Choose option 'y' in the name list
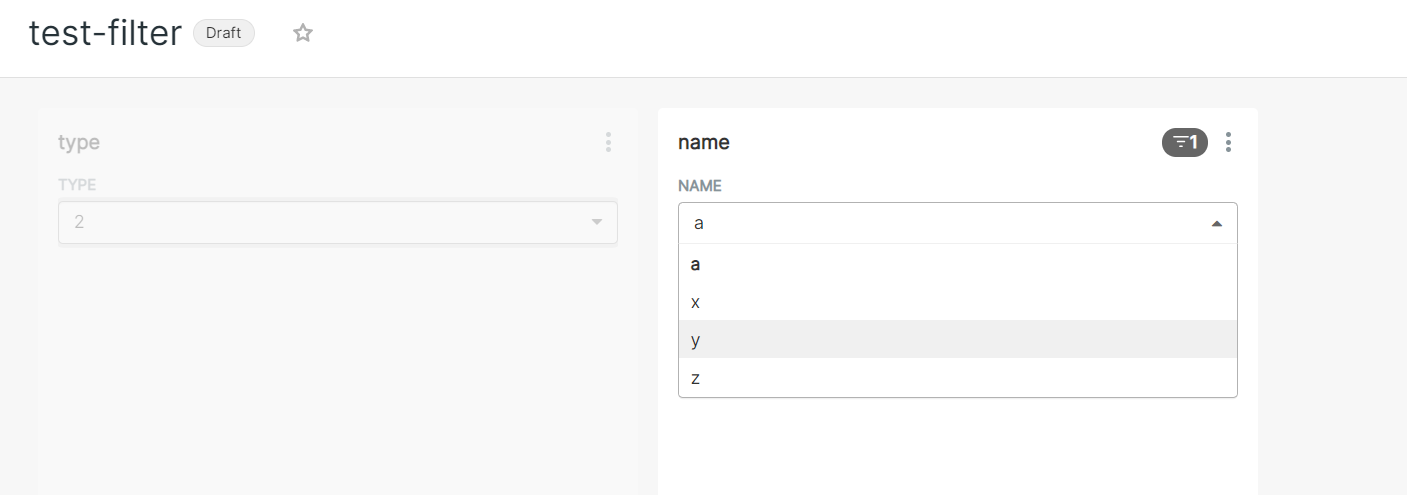1407x495 pixels. tap(958, 340)
